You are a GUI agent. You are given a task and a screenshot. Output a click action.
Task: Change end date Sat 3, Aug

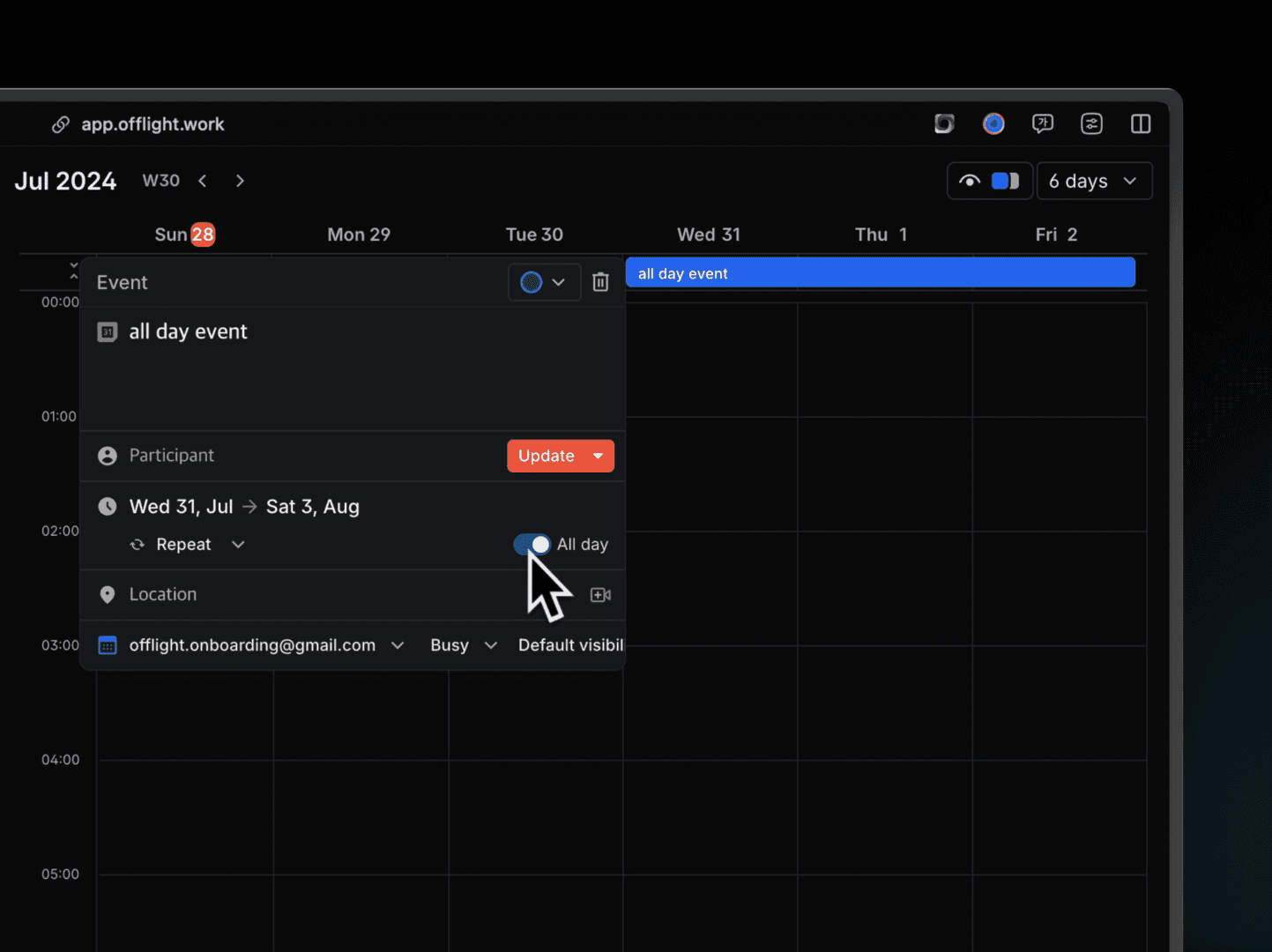(x=313, y=507)
